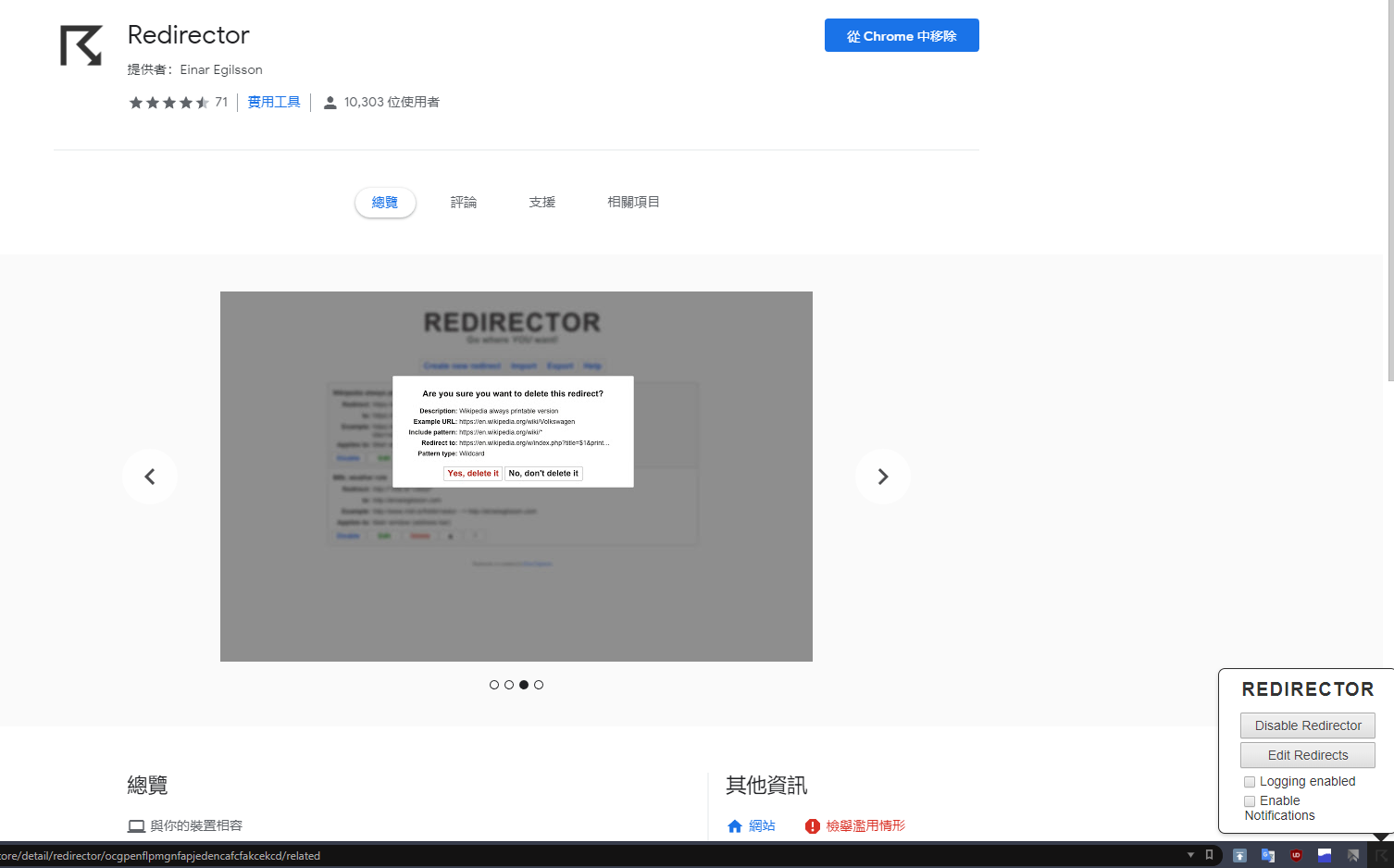Viewport: 1394px width, 868px height.
Task: Click the 其他資訊 section heading
Action: (x=766, y=786)
